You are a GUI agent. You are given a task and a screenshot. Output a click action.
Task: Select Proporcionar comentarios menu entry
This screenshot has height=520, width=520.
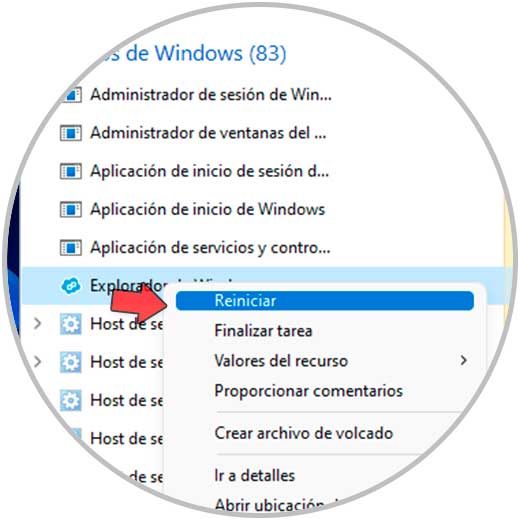pyautogui.click(x=309, y=391)
